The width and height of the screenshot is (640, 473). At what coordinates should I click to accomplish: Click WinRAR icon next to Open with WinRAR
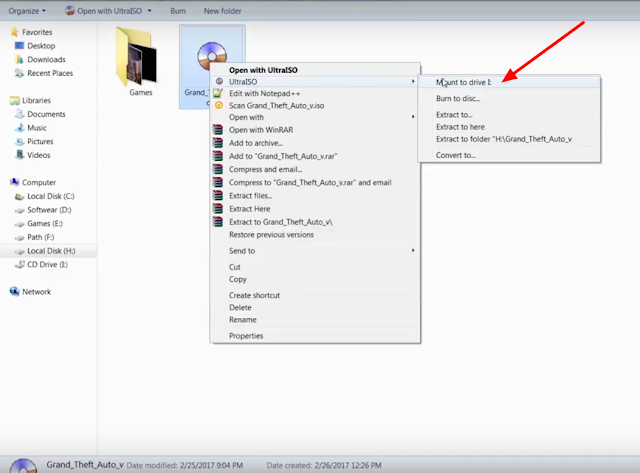pos(218,130)
